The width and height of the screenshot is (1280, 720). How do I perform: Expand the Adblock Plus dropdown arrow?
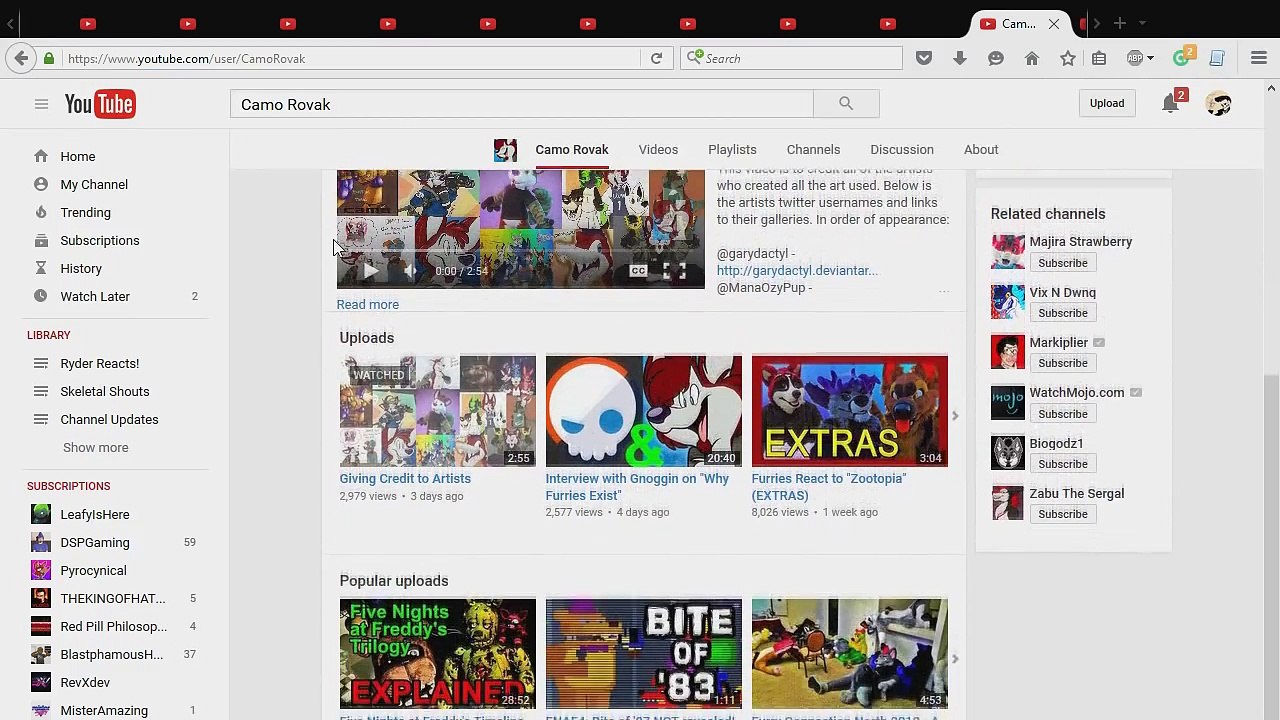[x=1150, y=58]
